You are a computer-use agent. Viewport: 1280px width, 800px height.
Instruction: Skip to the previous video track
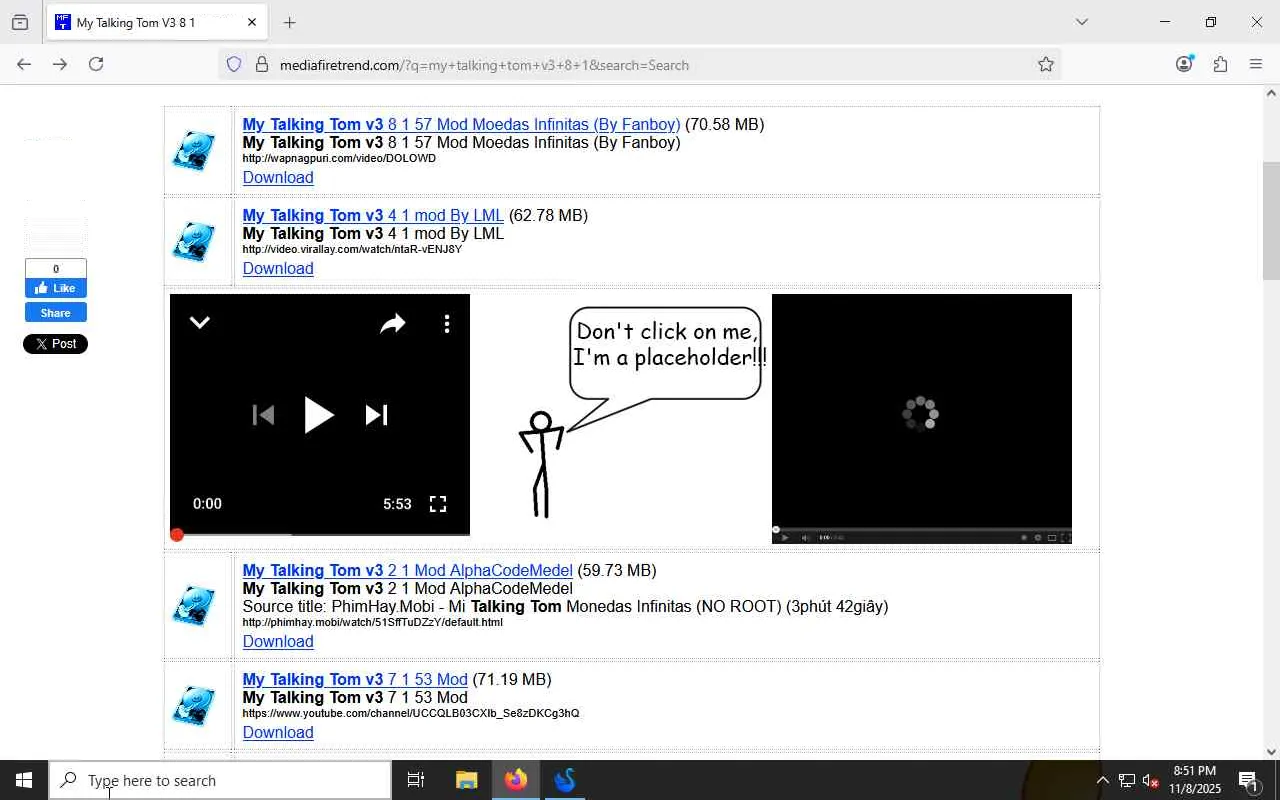[263, 415]
